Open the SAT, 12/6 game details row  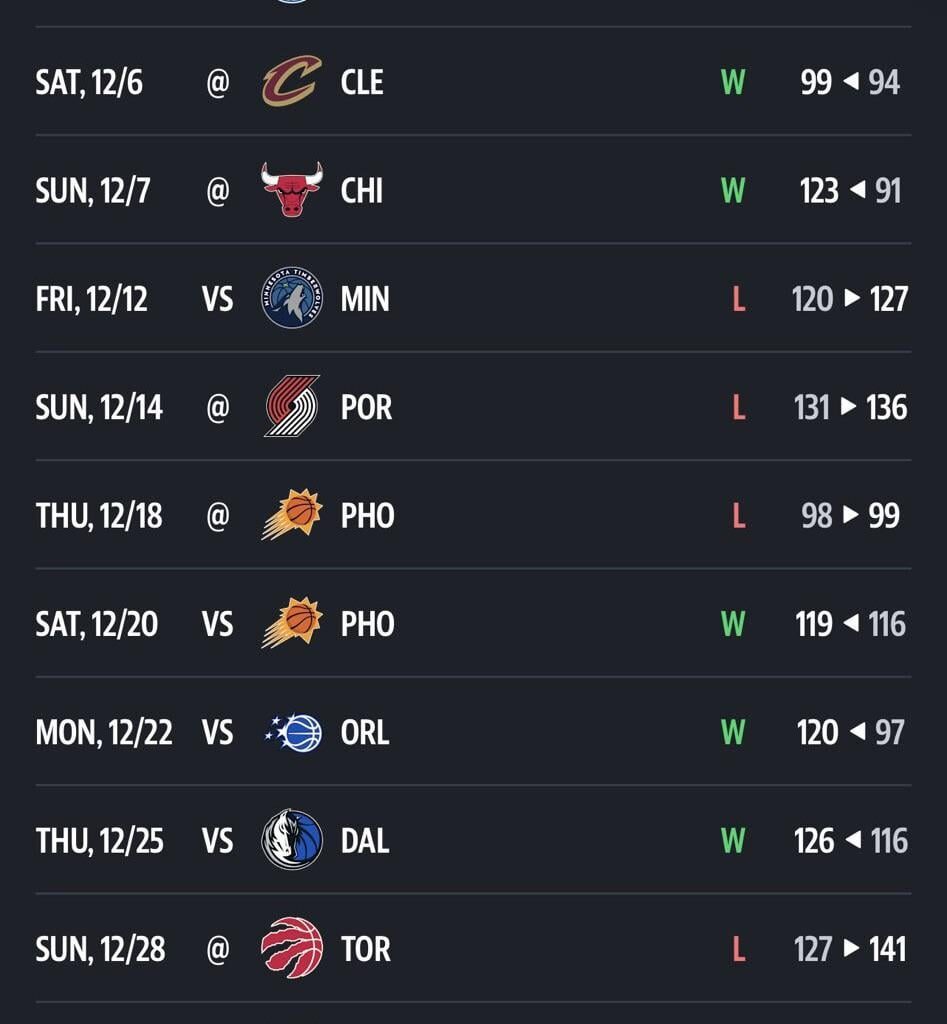473,83
